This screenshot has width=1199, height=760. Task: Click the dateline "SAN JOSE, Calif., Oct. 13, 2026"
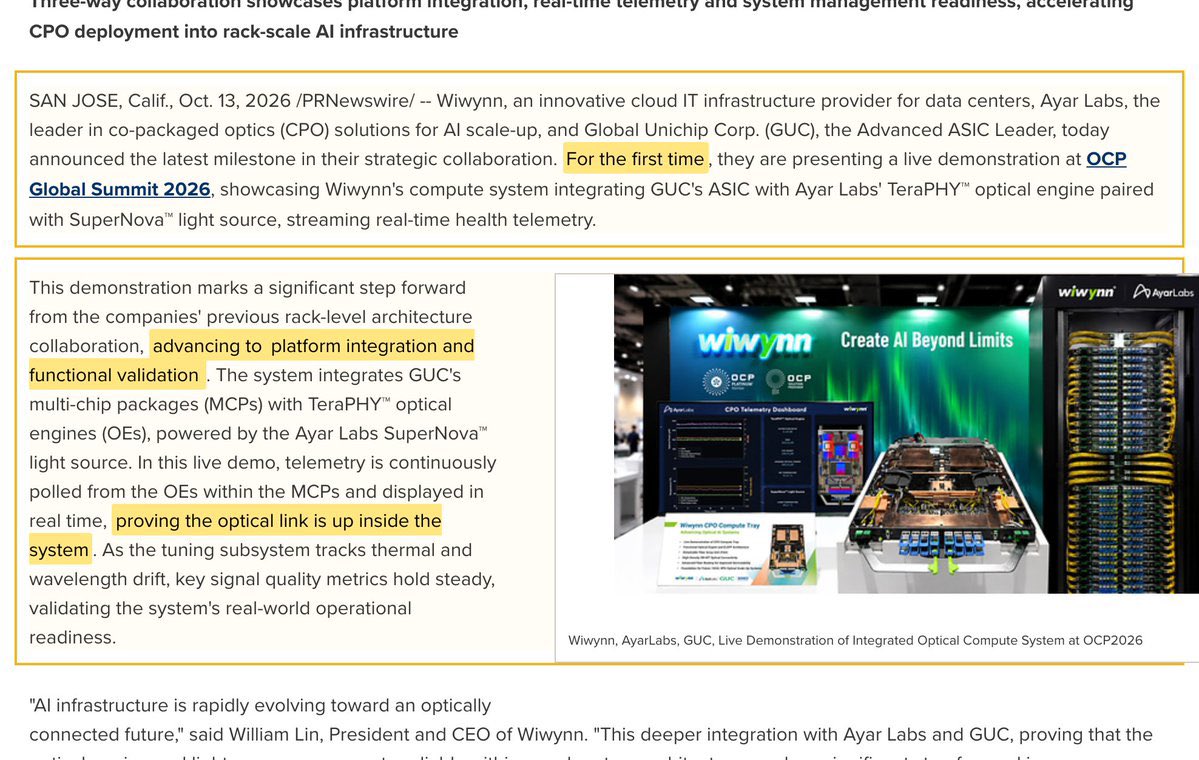pyautogui.click(x=160, y=101)
